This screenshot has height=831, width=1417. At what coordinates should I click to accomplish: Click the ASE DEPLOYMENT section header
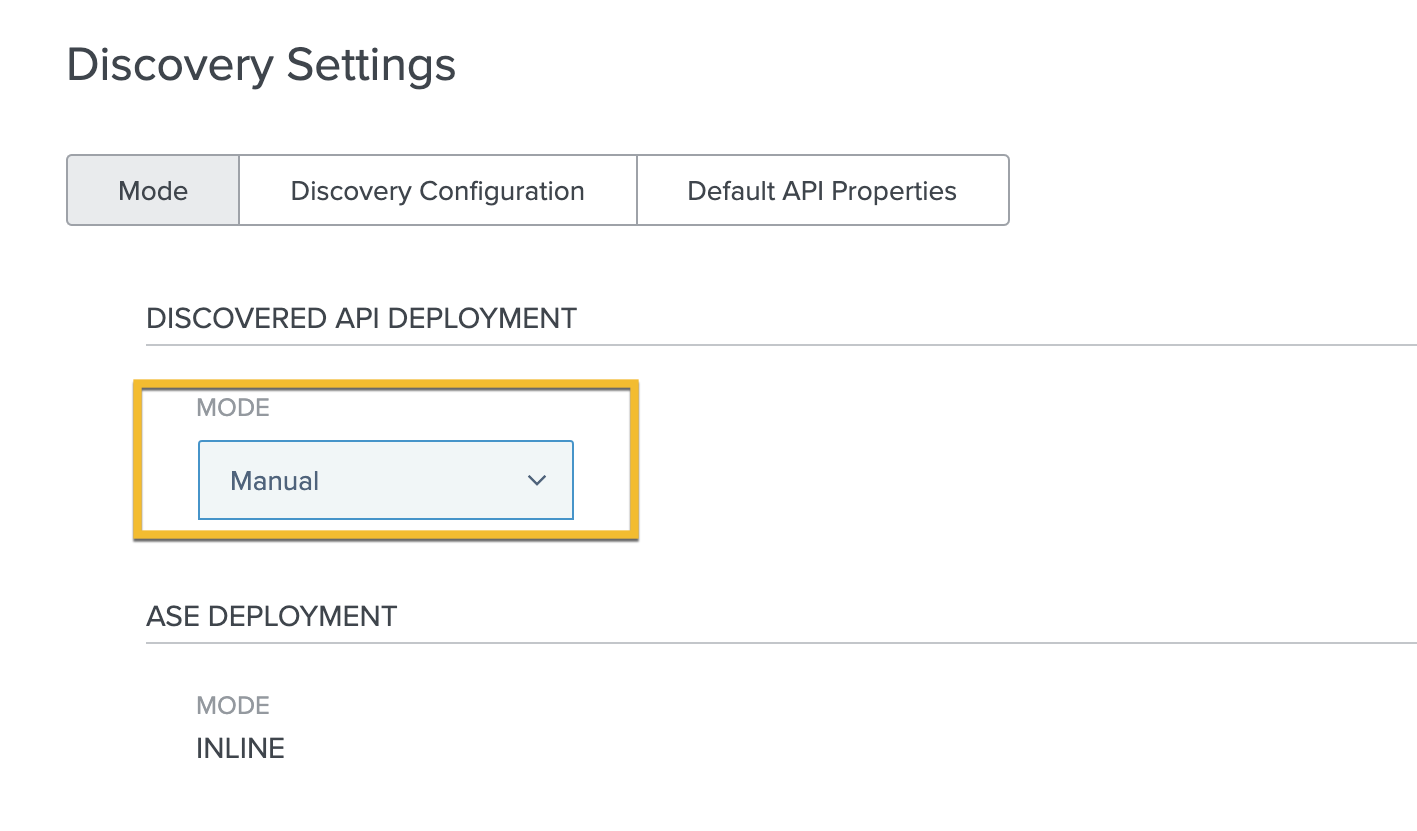[271, 616]
